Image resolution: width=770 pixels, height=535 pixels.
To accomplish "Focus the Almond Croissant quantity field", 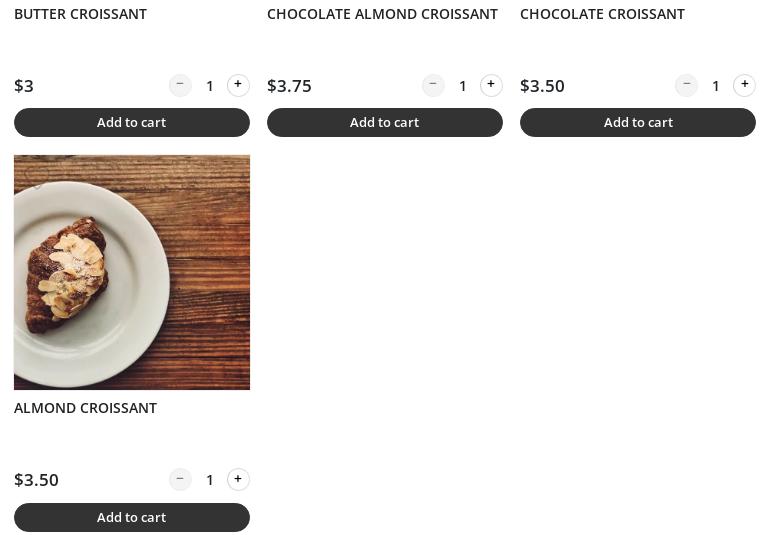I will [x=209, y=480].
